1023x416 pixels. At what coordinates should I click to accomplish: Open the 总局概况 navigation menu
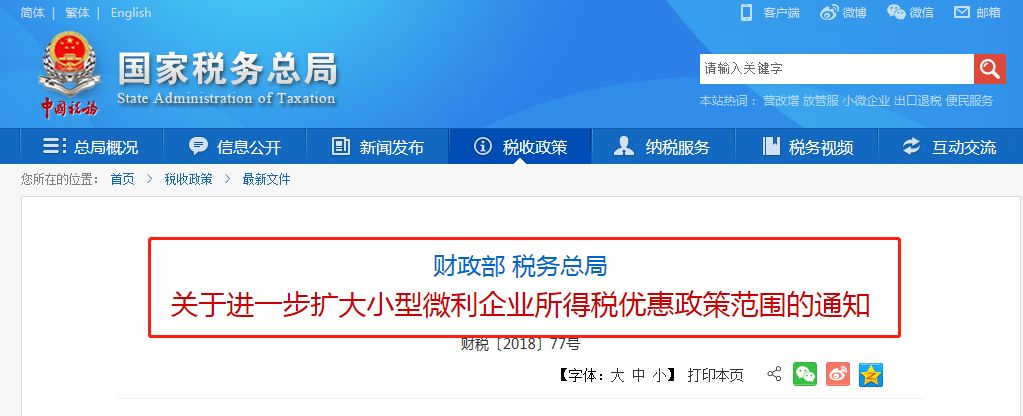click(x=91, y=147)
